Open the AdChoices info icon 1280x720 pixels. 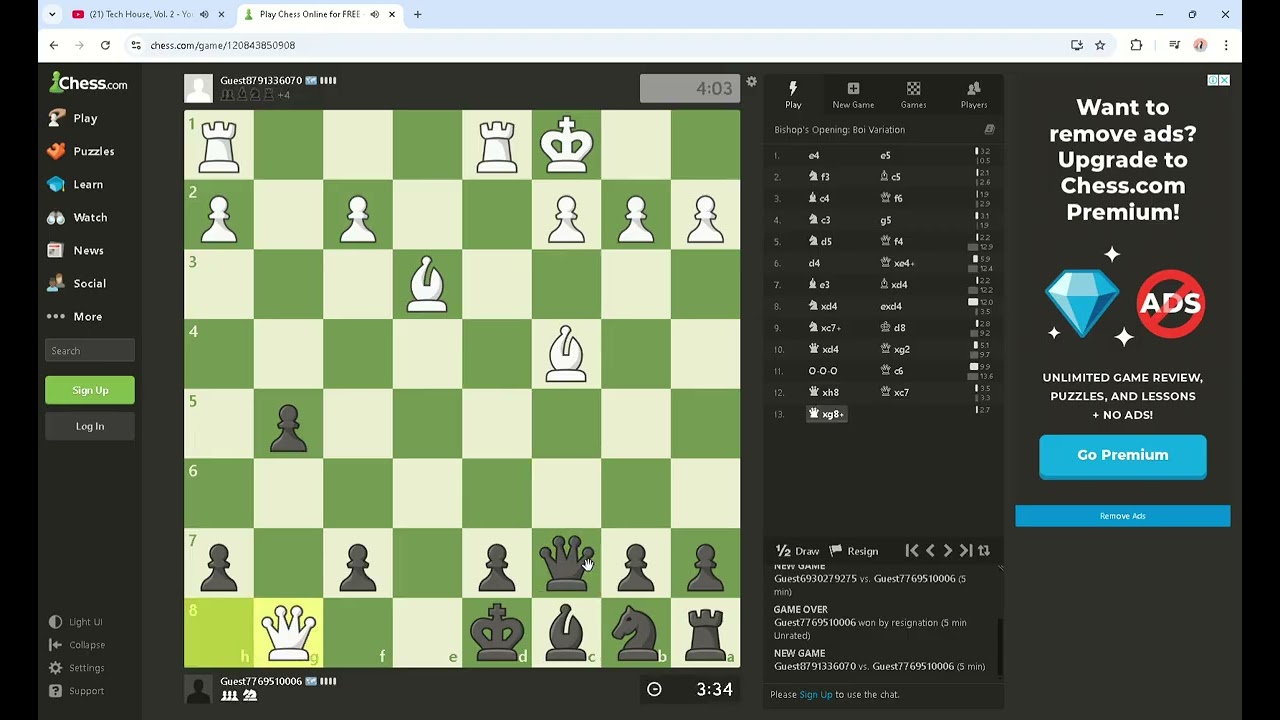[x=1212, y=80]
